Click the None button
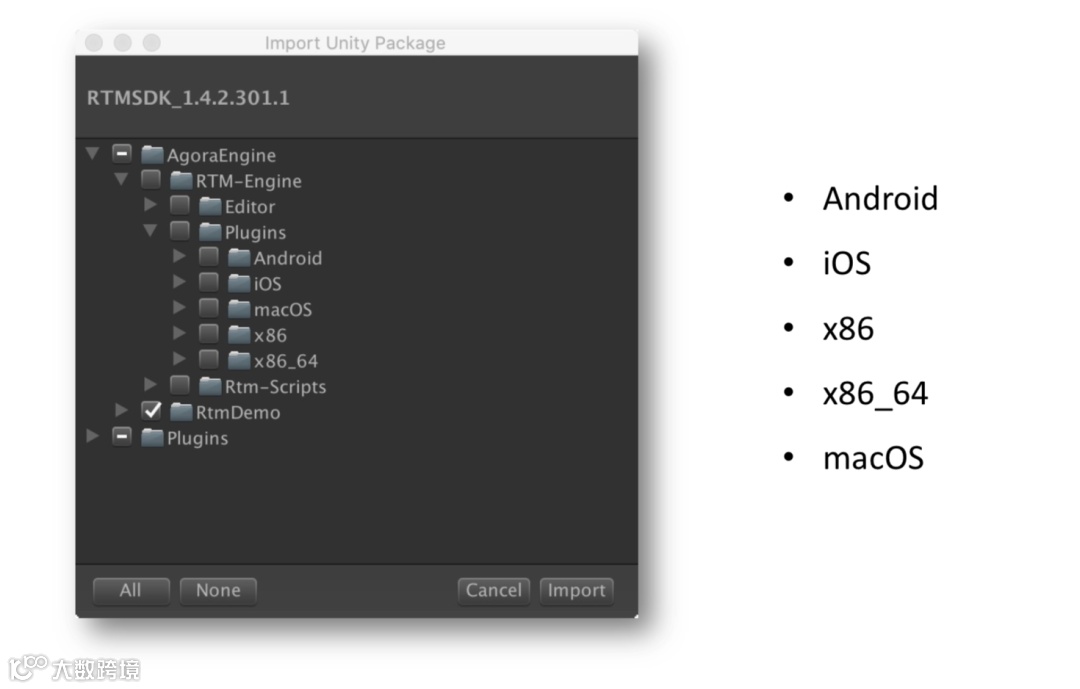 click(218, 590)
